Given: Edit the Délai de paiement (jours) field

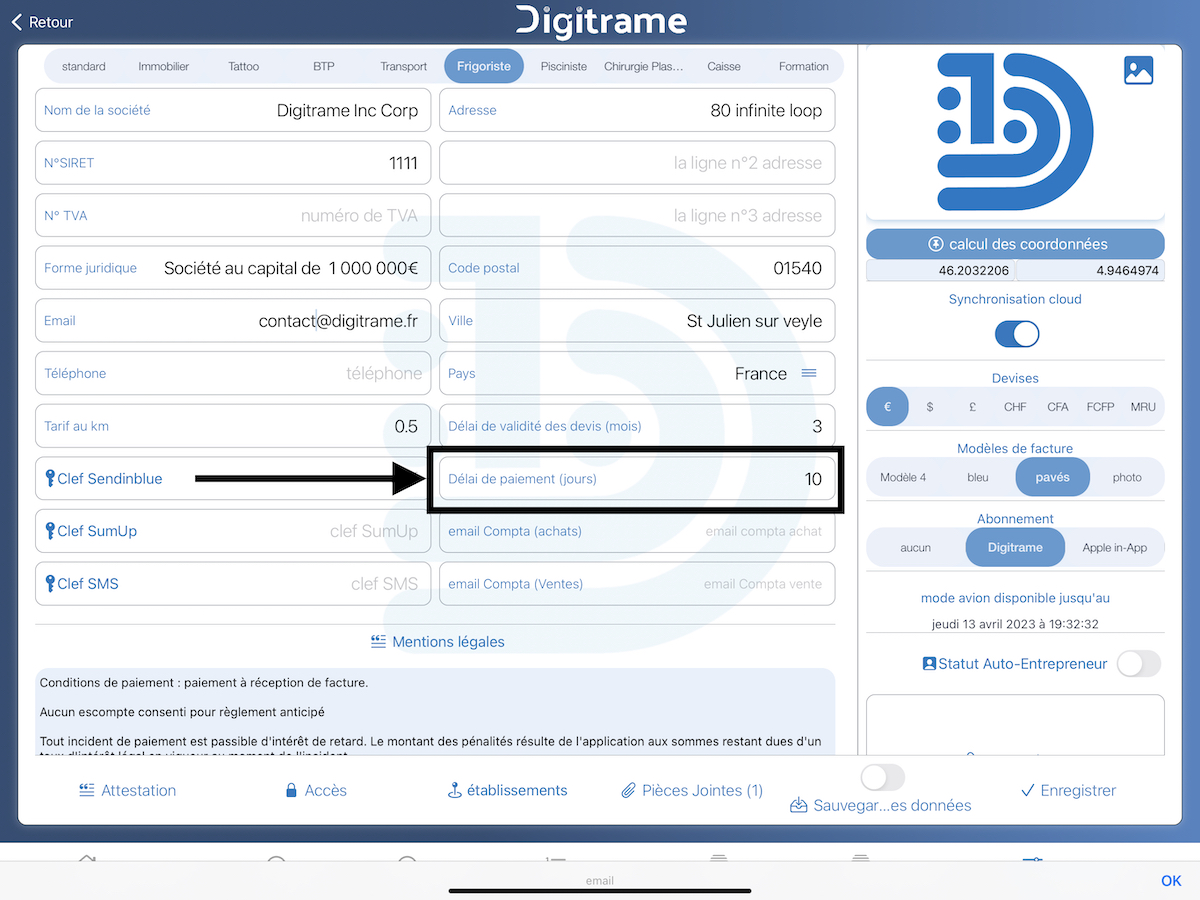Looking at the screenshot, I should tap(637, 479).
